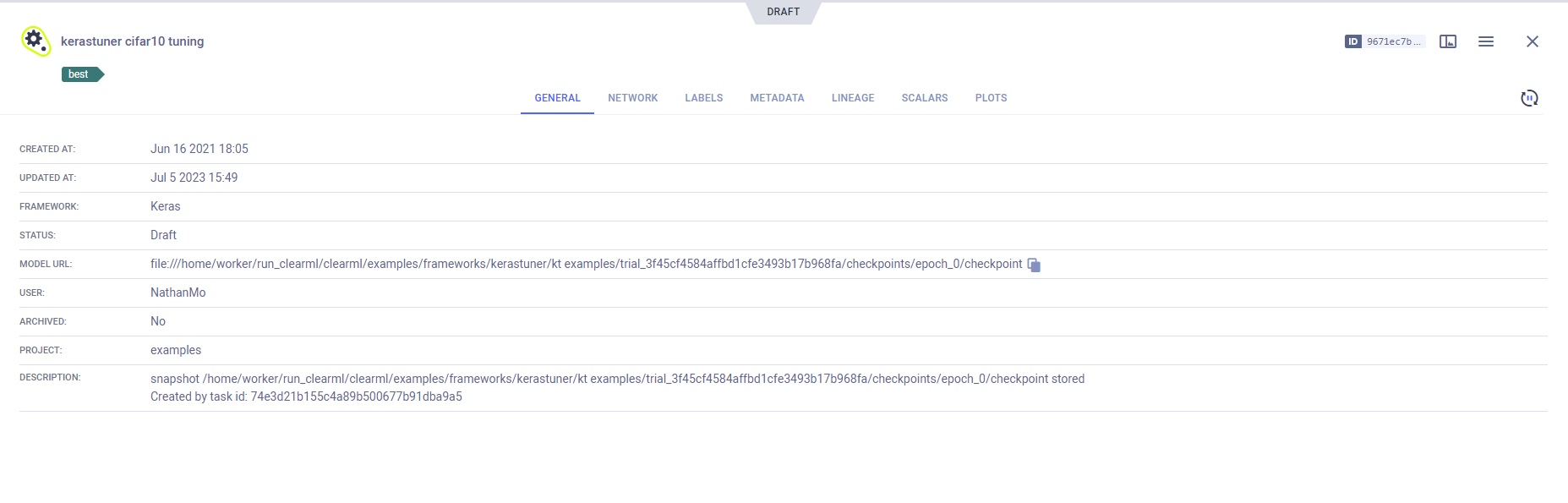
Task: Copy the model URL with copy icon
Action: (1034, 265)
